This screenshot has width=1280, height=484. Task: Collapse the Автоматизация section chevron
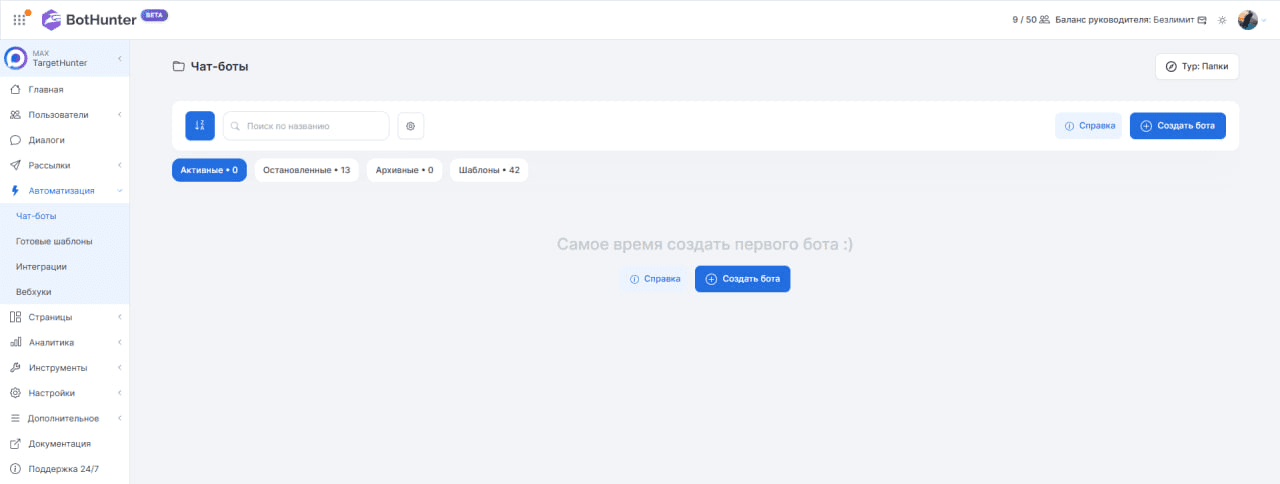point(119,190)
